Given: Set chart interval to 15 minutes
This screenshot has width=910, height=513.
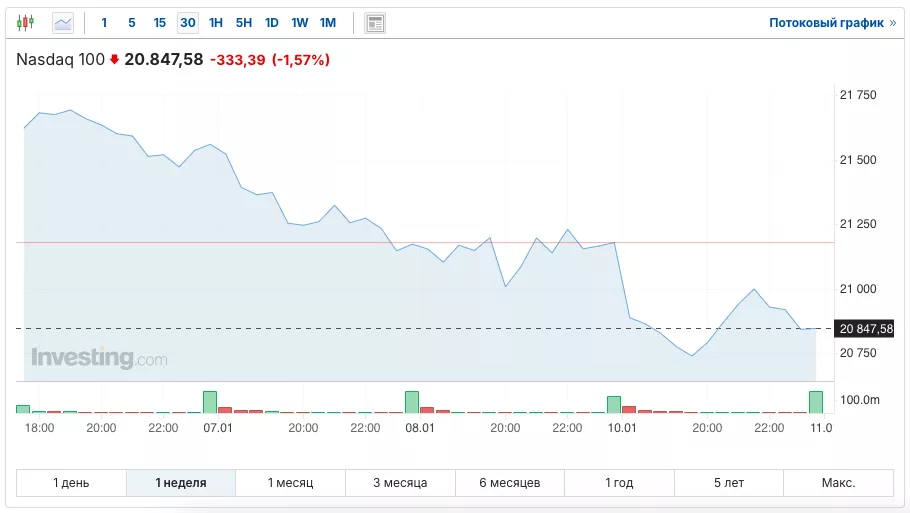Looking at the screenshot, I should 160,22.
